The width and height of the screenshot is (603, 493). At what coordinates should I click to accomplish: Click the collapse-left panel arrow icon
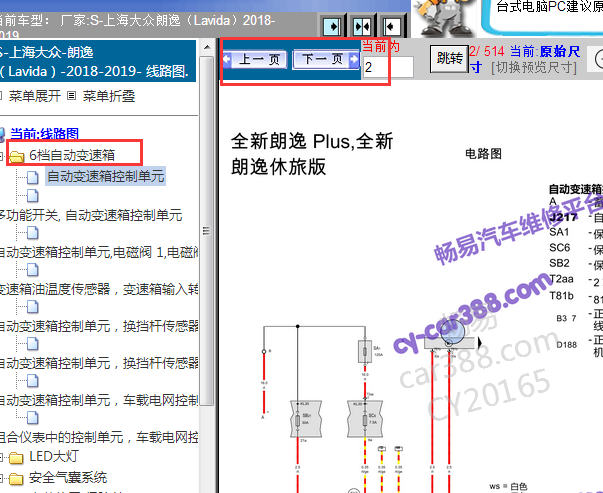tap(391, 26)
